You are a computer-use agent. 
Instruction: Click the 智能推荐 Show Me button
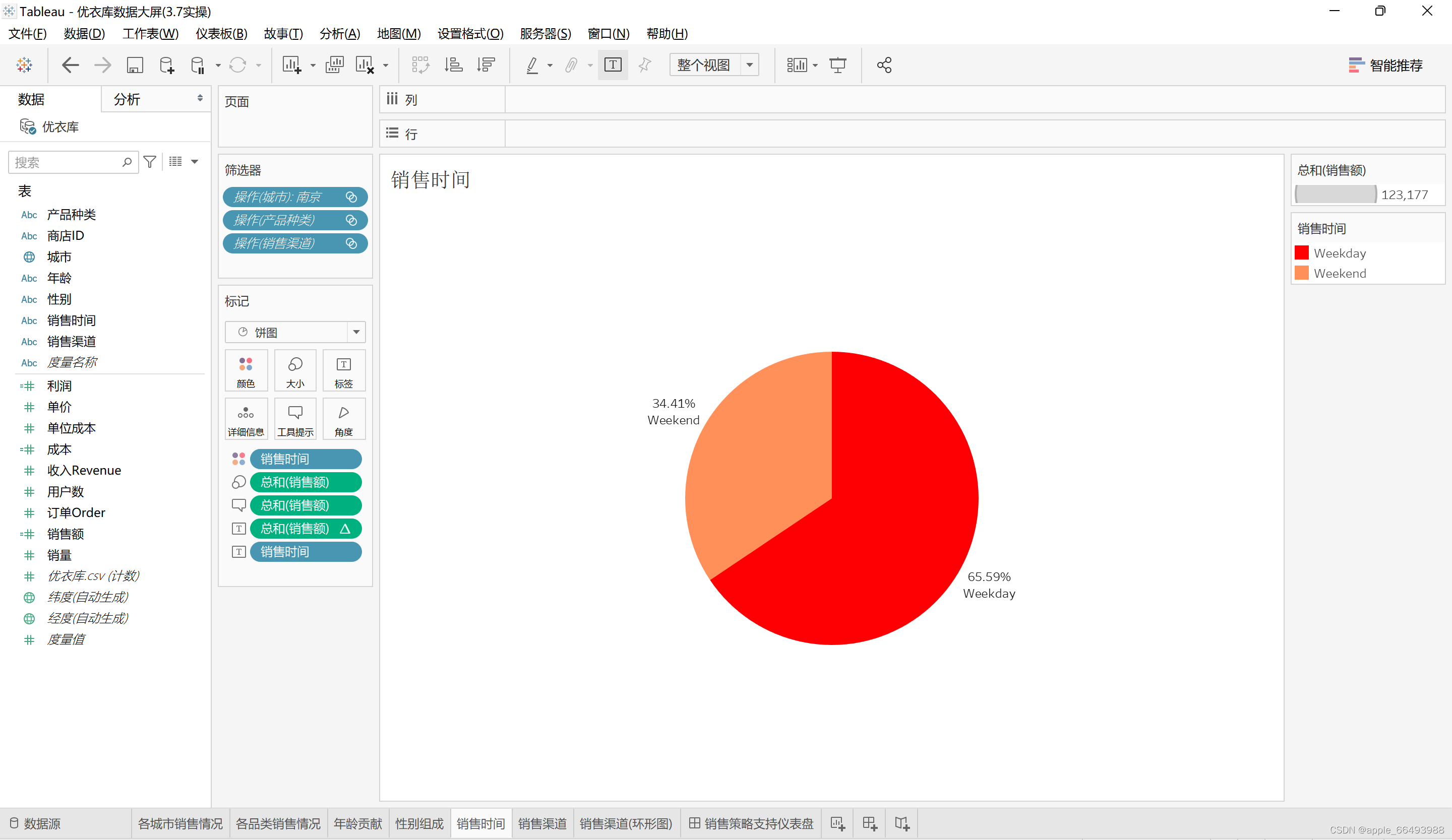pos(1386,65)
